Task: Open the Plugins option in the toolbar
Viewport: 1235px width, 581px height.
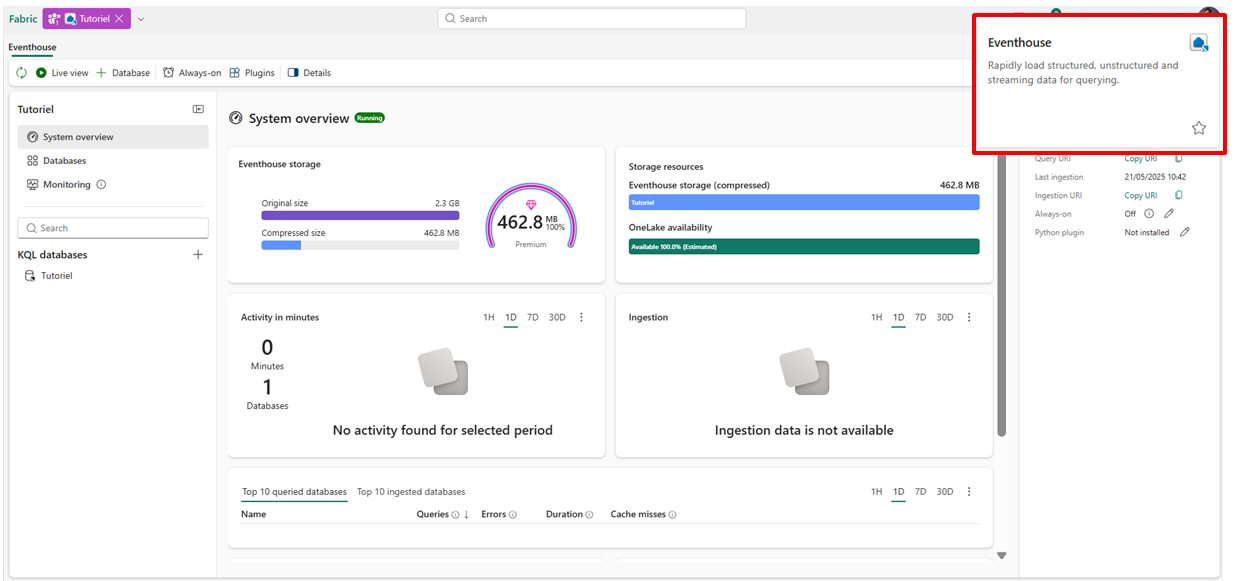Action: click(x=252, y=73)
